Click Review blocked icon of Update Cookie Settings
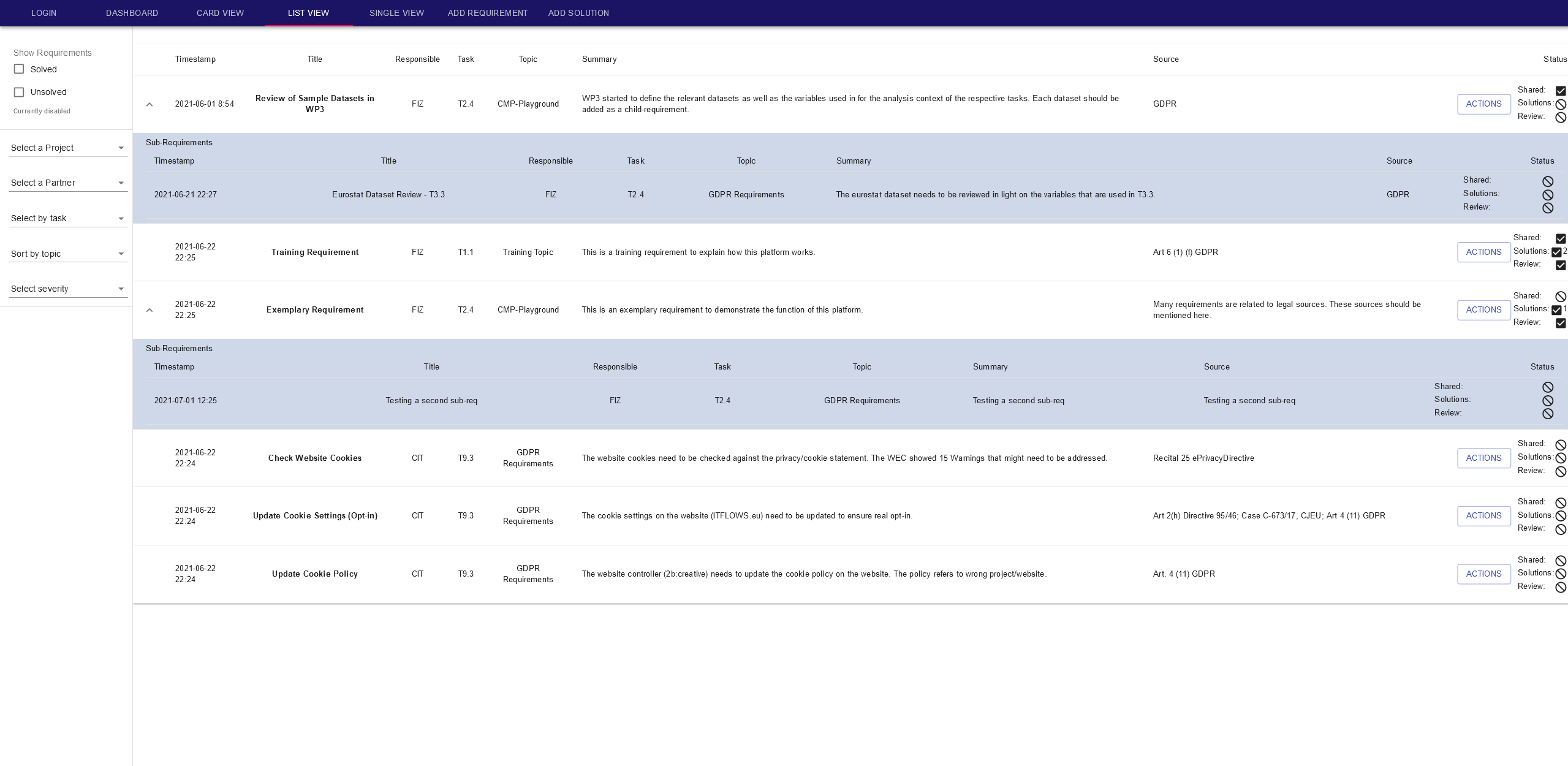Image resolution: width=1568 pixels, height=766 pixels. click(x=1561, y=529)
